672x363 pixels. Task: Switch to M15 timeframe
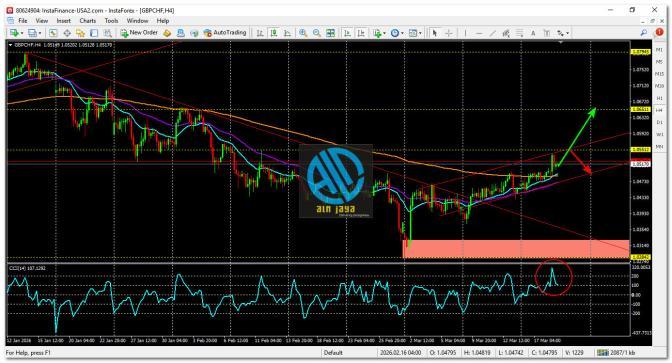pyautogui.click(x=659, y=74)
